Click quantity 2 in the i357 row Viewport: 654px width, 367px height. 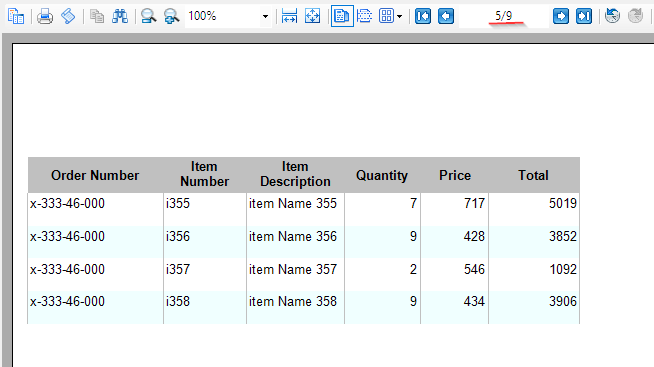point(382,274)
